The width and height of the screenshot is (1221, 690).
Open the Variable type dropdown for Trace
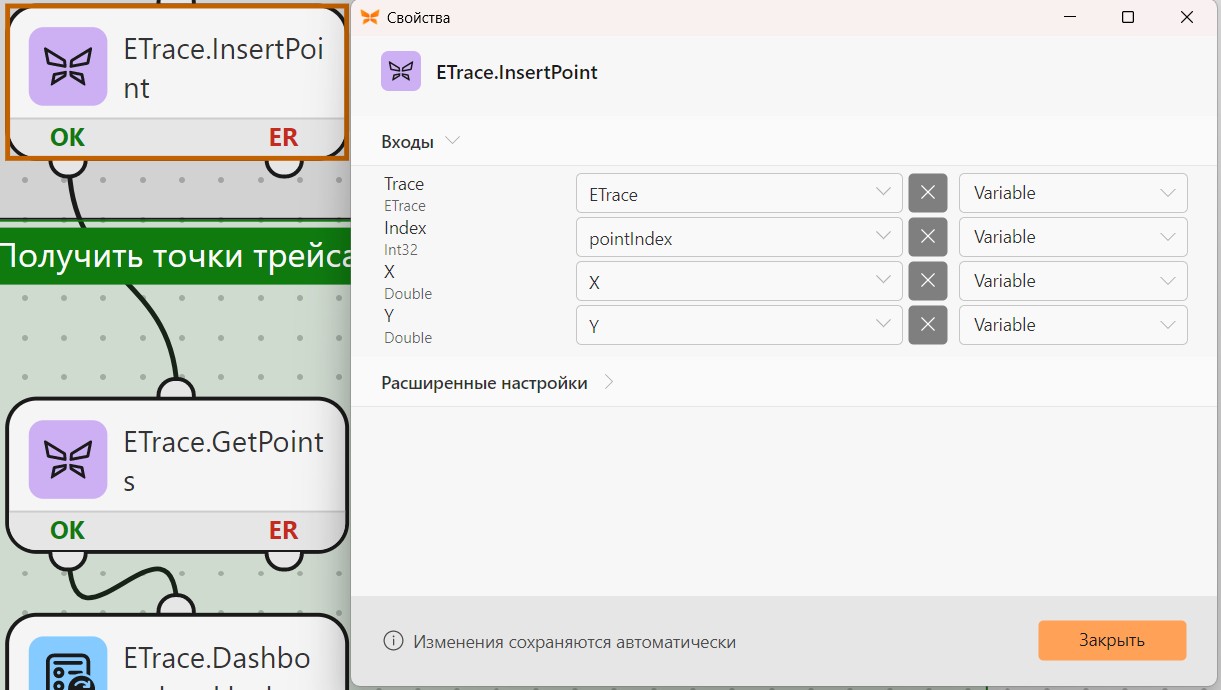coord(1073,193)
